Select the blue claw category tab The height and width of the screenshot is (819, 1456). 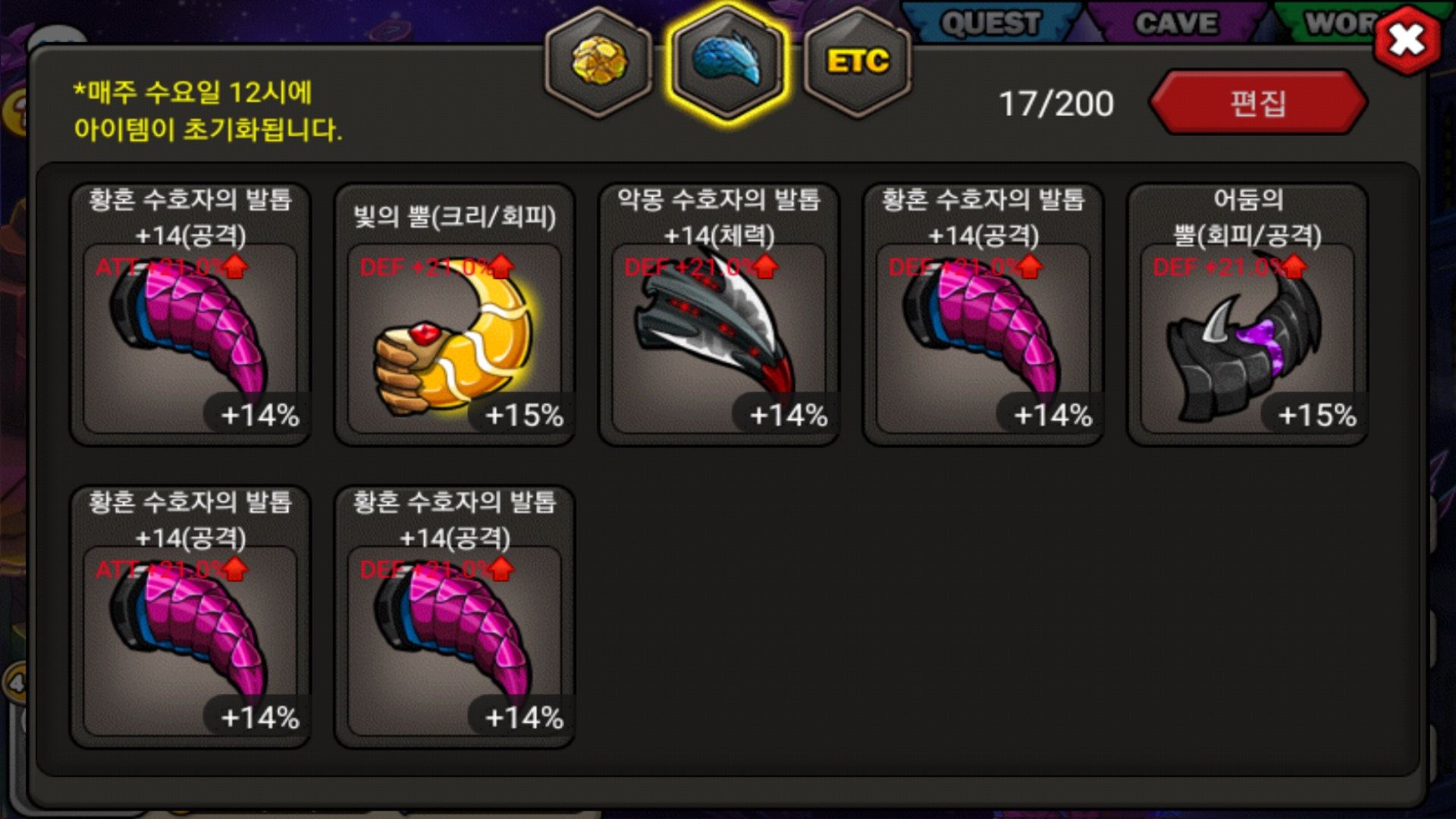728,62
